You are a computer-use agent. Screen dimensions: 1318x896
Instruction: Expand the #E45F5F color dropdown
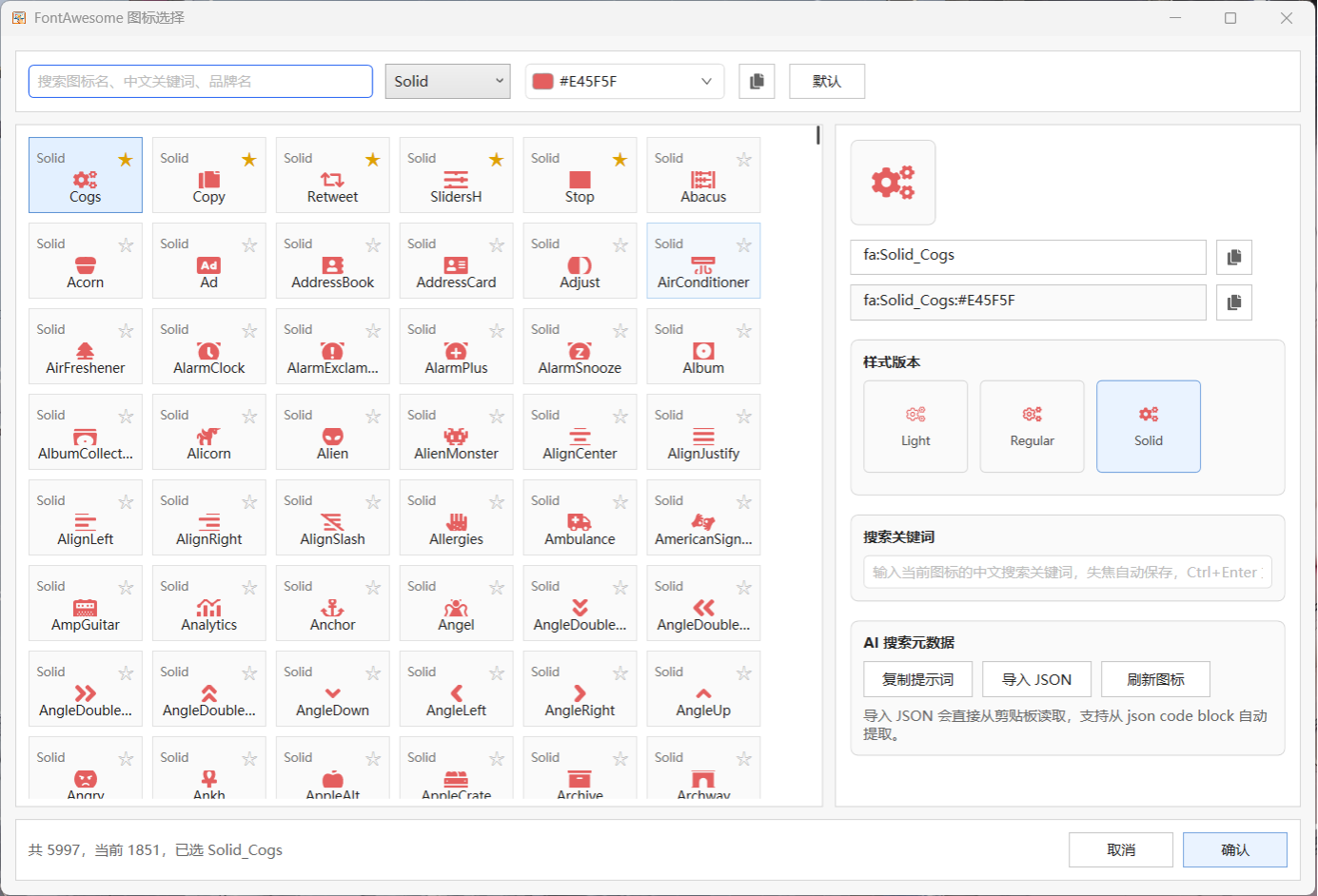[624, 82]
